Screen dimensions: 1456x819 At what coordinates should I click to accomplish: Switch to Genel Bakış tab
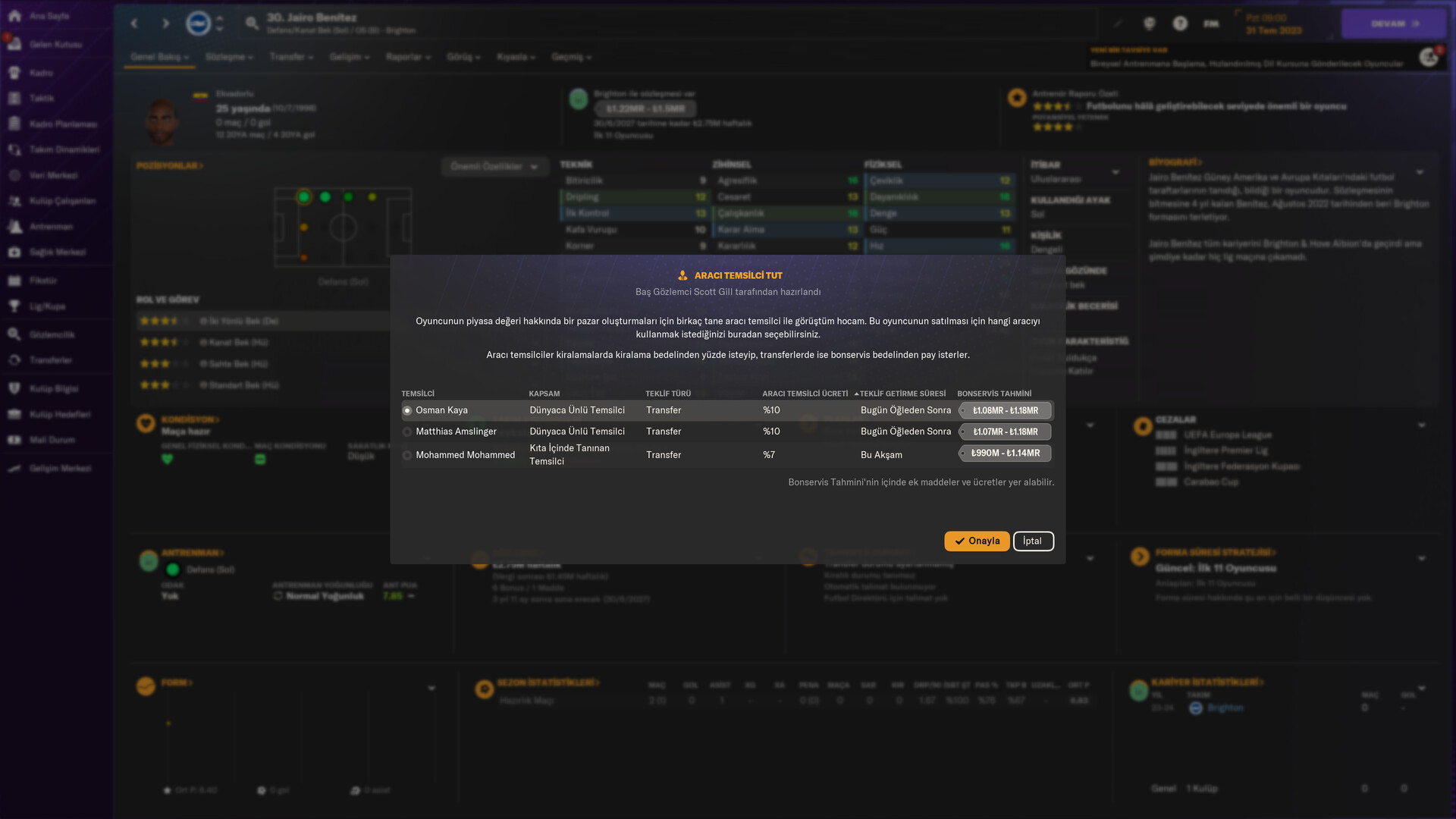[x=159, y=57]
